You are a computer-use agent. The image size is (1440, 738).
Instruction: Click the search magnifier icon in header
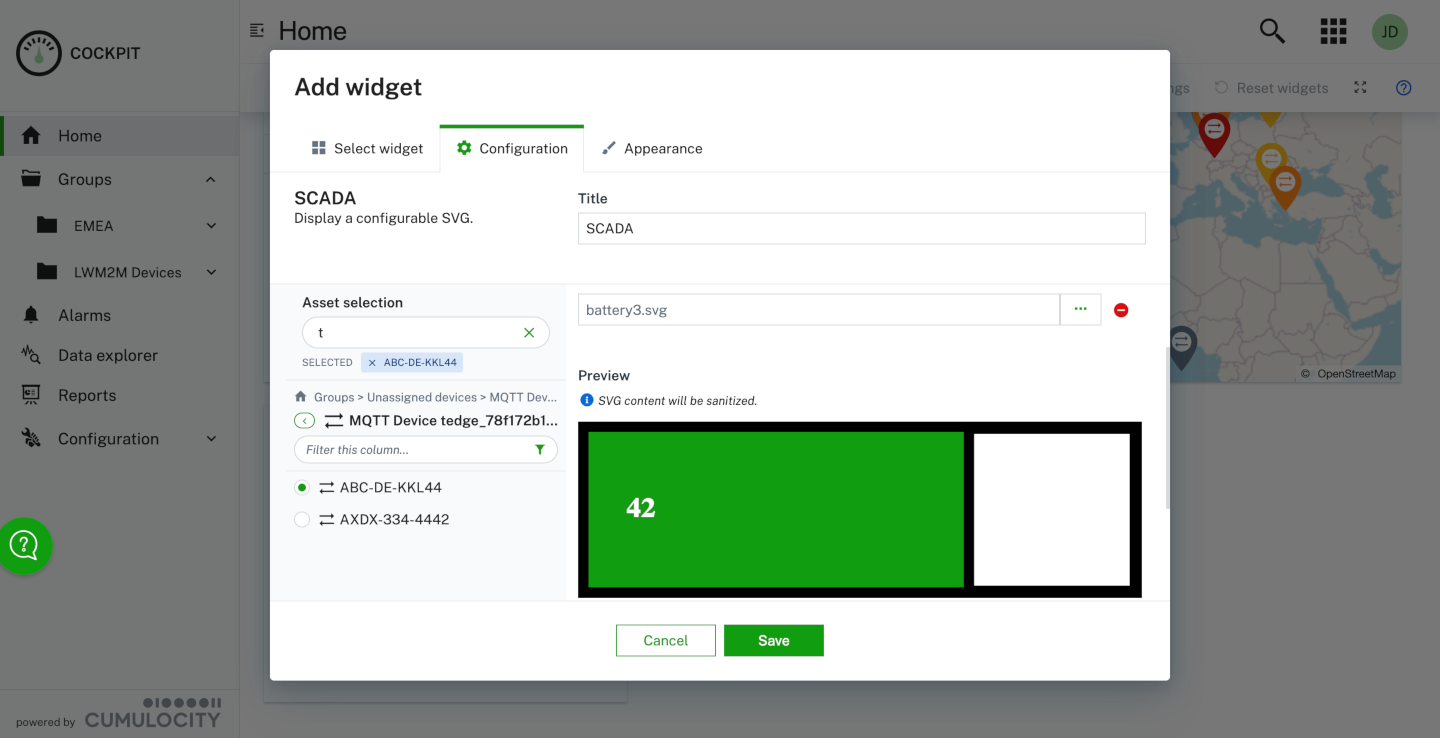coord(1271,31)
